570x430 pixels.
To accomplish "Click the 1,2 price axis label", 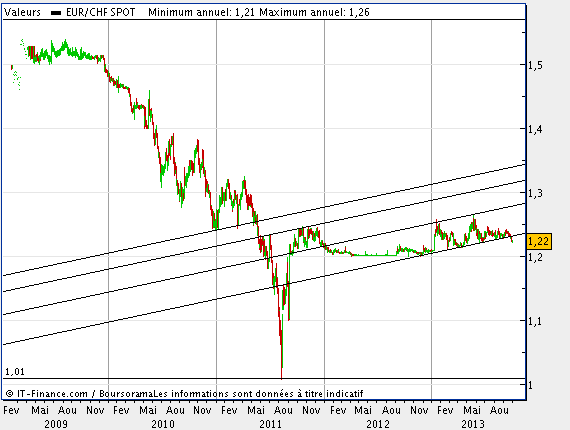I will tap(535, 257).
